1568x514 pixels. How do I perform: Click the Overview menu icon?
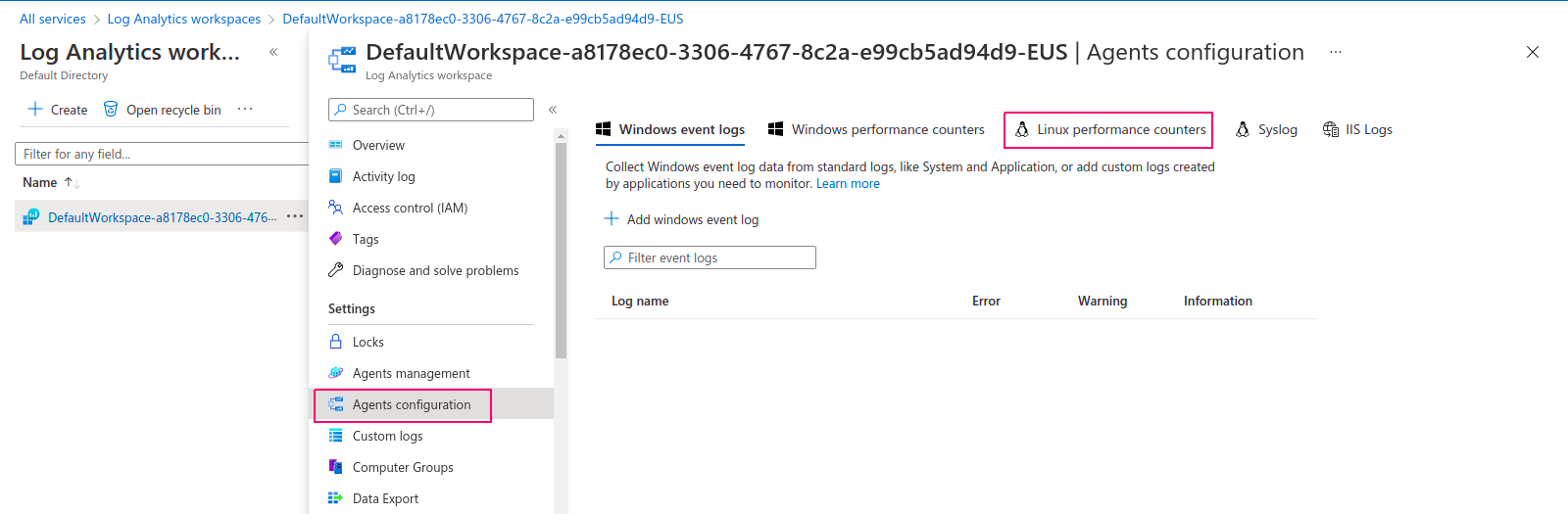tap(335, 145)
